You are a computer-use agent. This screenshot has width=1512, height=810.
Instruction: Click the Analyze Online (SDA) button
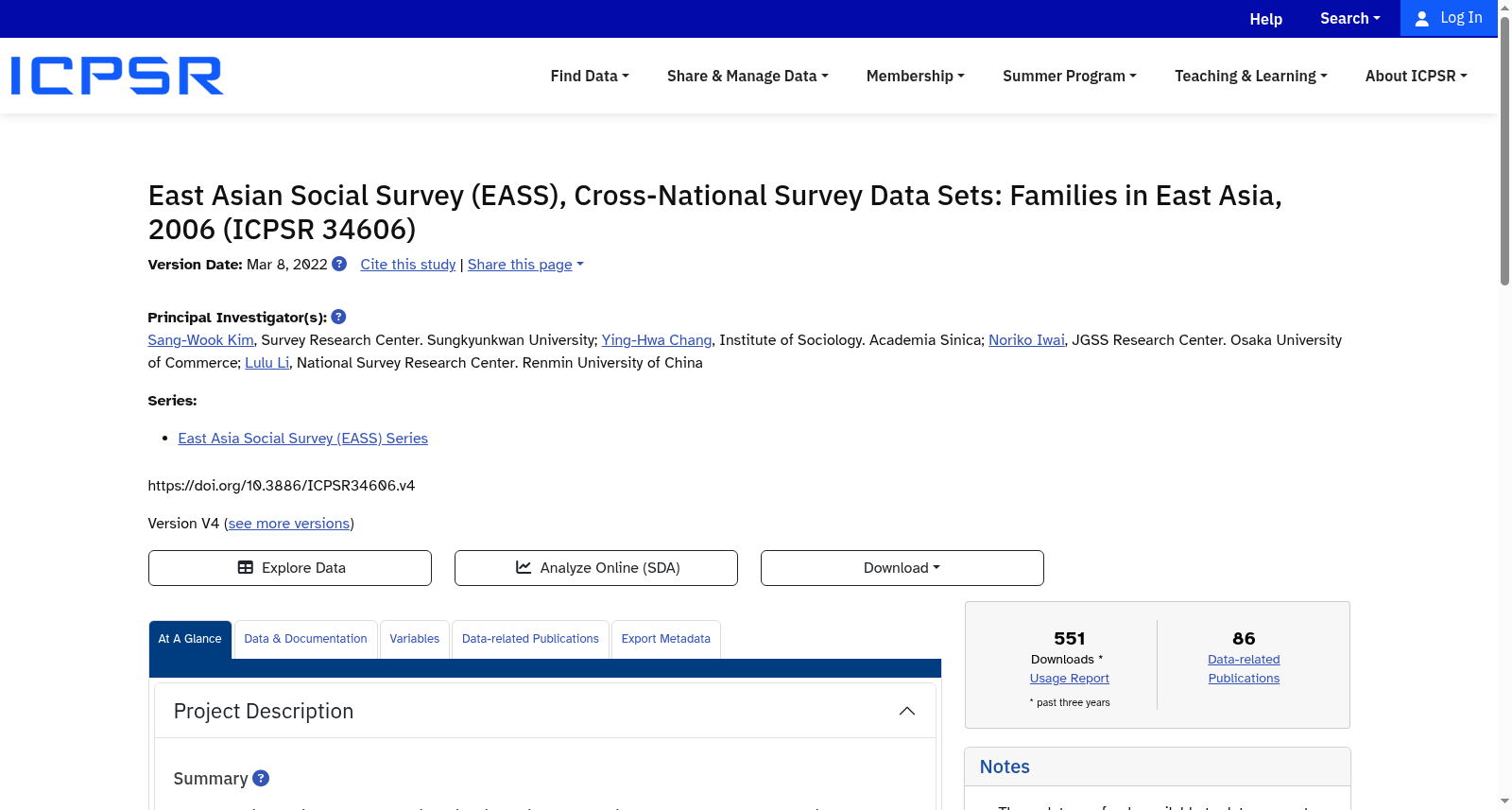click(x=596, y=568)
